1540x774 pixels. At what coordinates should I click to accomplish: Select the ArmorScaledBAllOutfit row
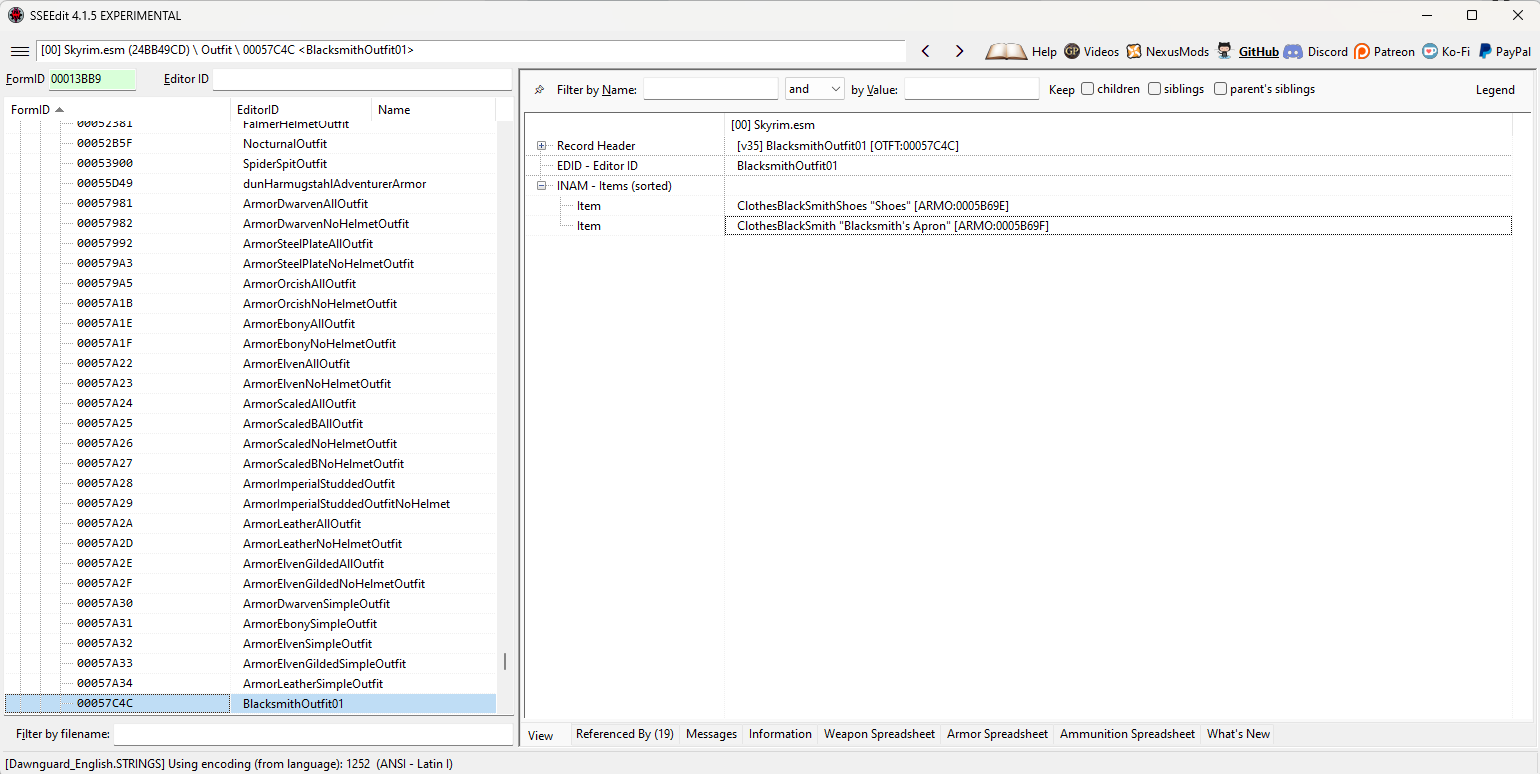pos(250,424)
